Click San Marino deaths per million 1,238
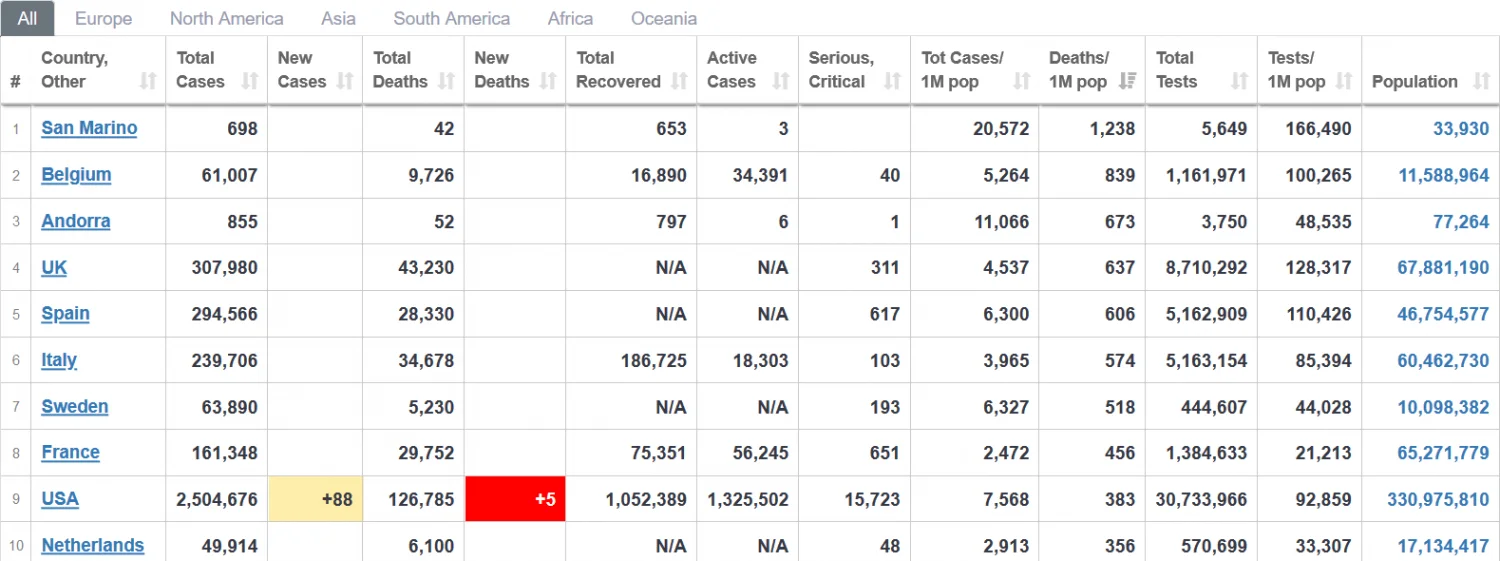 (x=1113, y=128)
